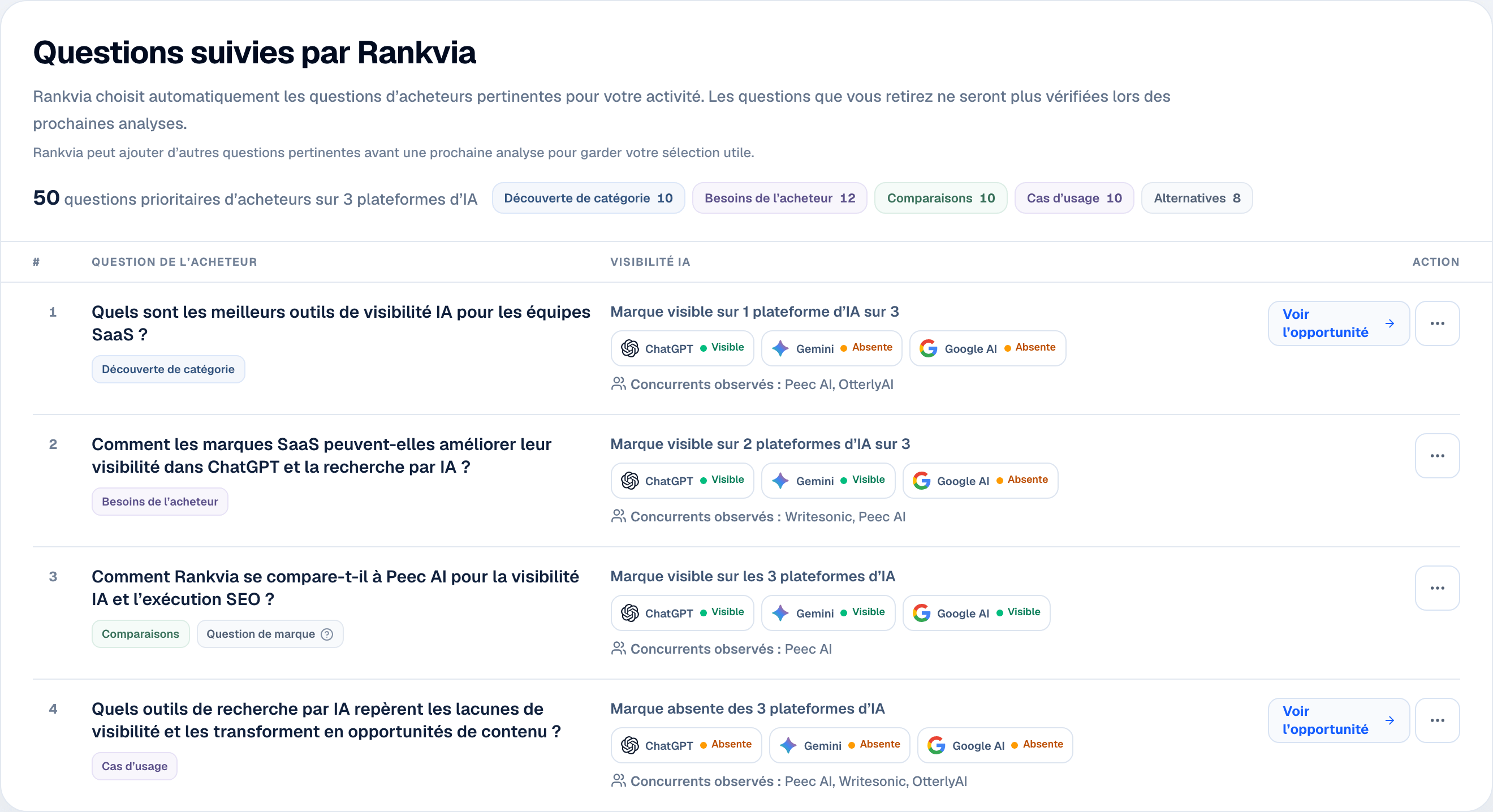This screenshot has width=1493, height=812.
Task: Click Gemini icon in question 2 row
Action: [780, 481]
